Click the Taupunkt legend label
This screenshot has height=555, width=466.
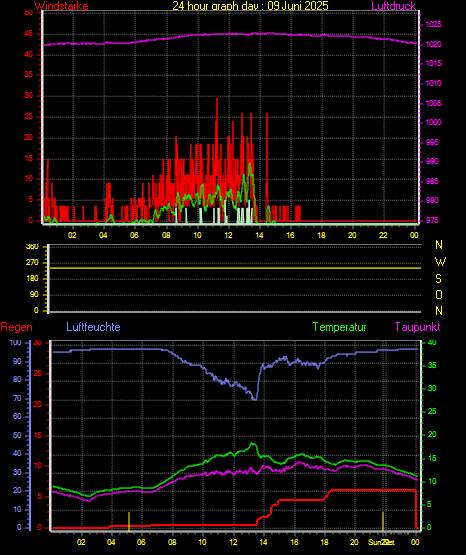[x=418, y=327]
